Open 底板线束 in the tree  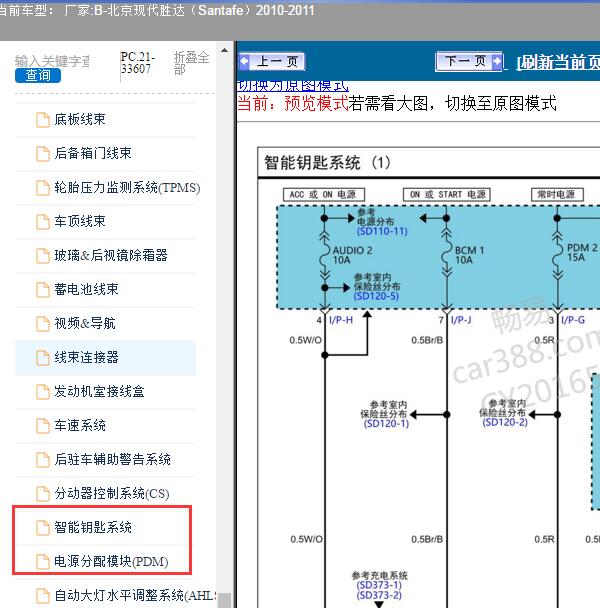(80, 119)
